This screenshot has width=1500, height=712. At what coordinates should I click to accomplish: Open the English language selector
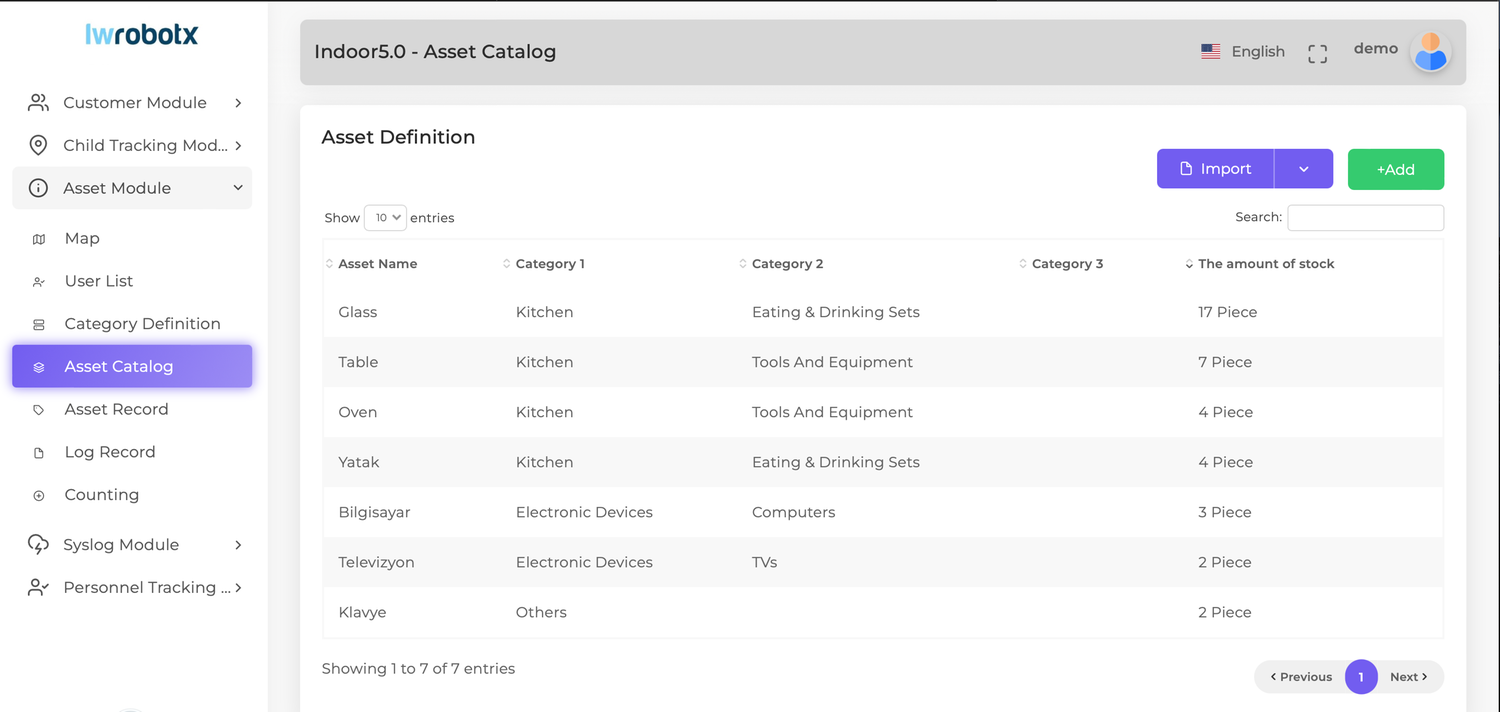pos(1243,51)
